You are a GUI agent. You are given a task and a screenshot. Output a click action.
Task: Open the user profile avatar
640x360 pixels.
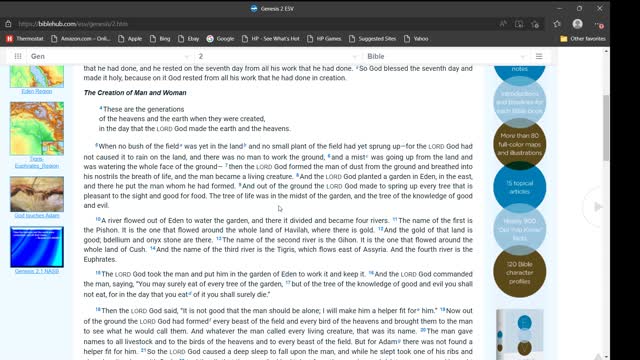pos(577,24)
